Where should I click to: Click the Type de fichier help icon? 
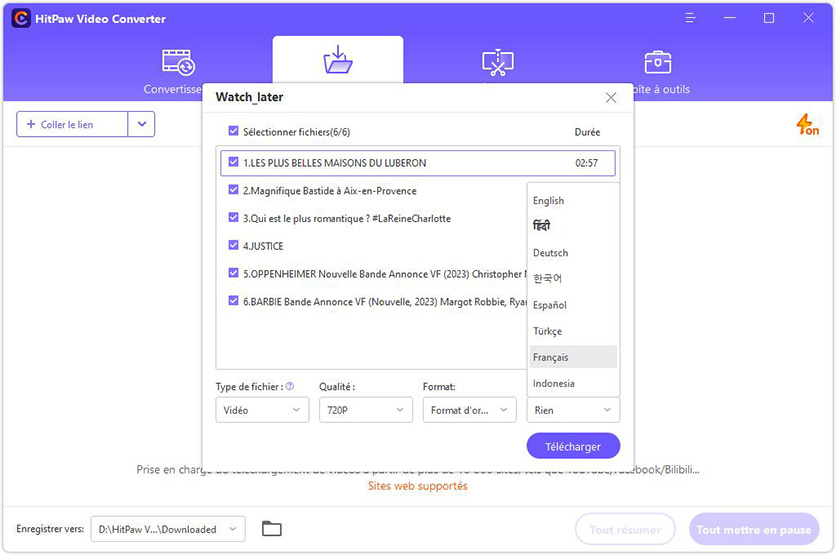tap(290, 387)
